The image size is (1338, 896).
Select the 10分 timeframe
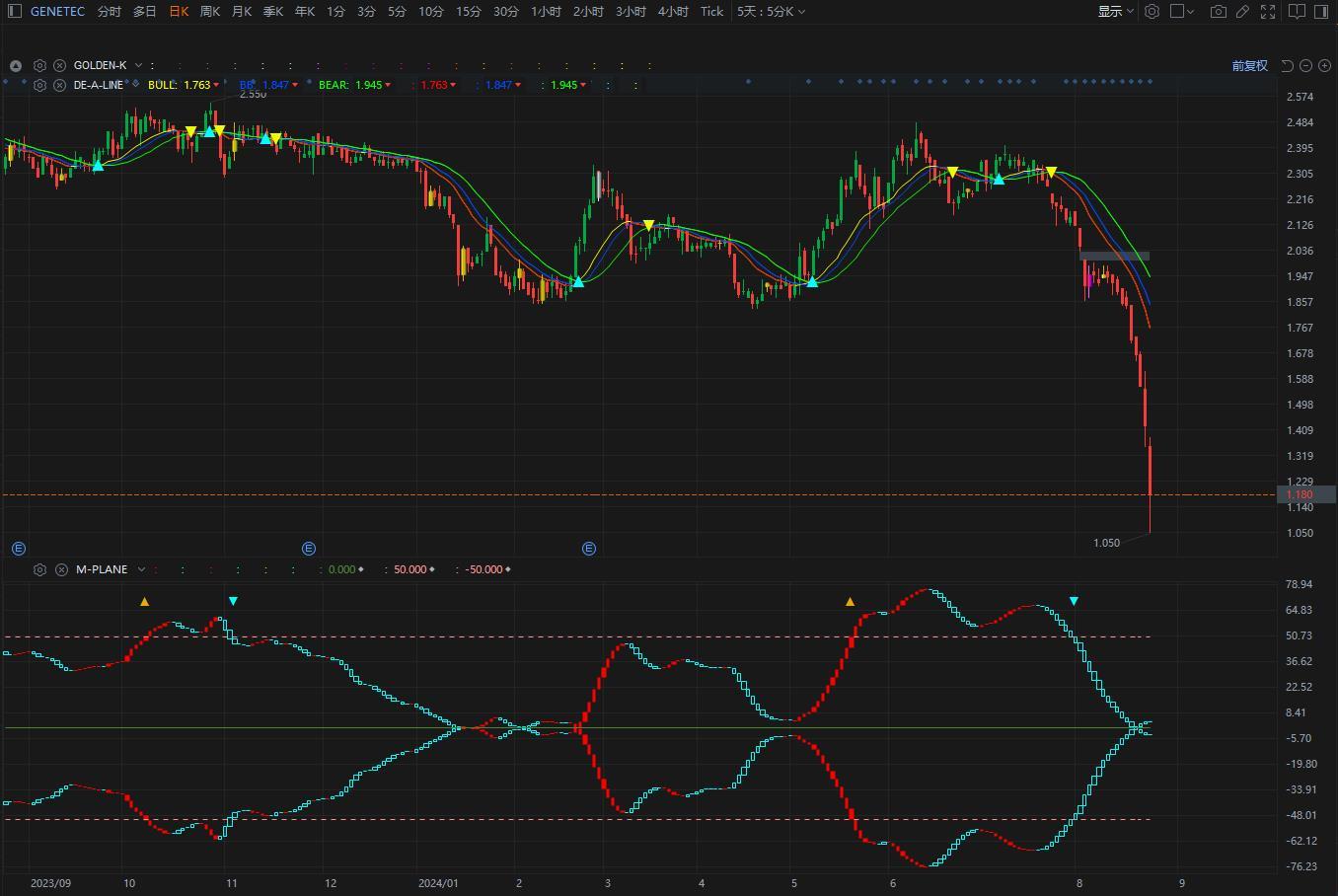(x=431, y=11)
